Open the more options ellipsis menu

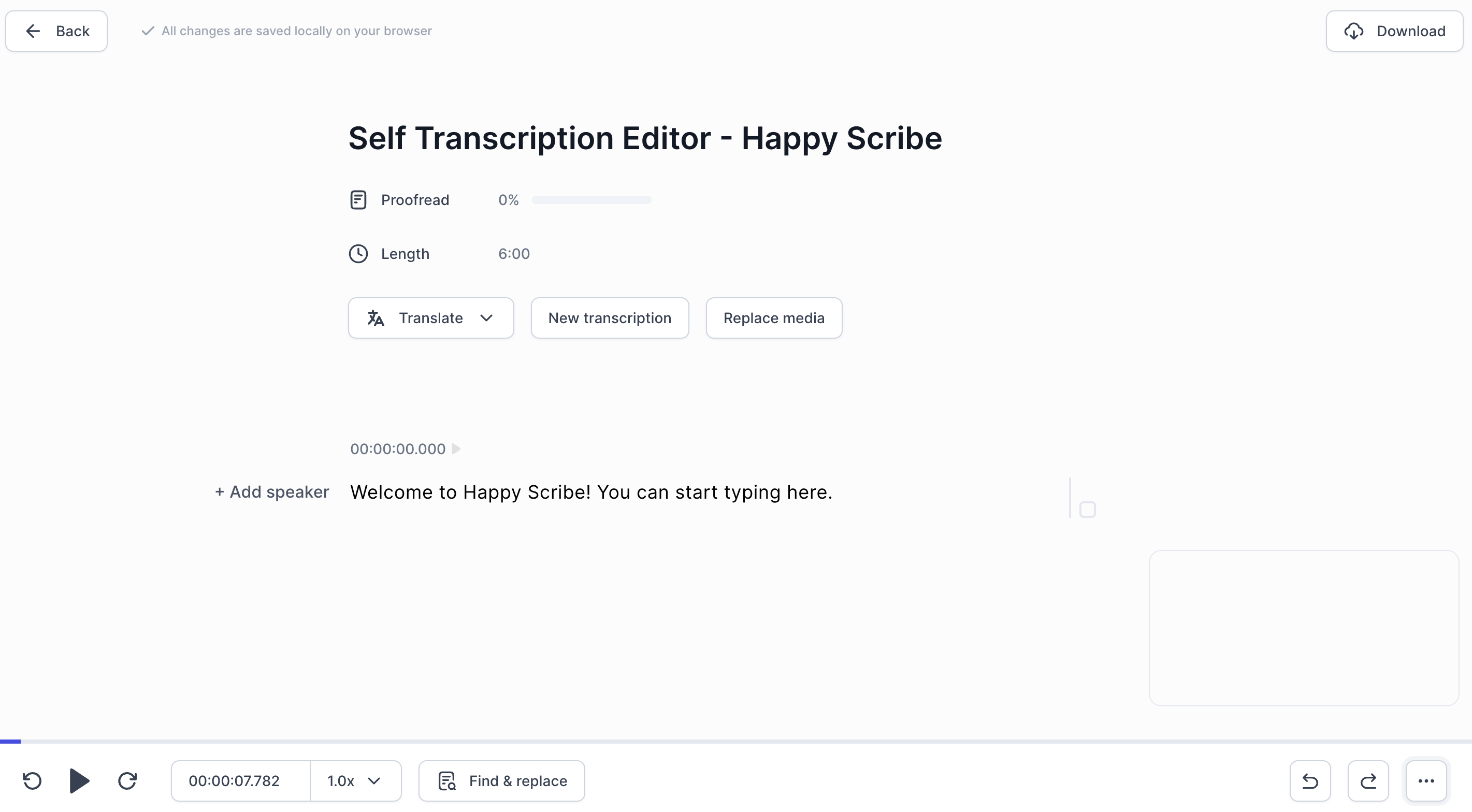point(1426,780)
